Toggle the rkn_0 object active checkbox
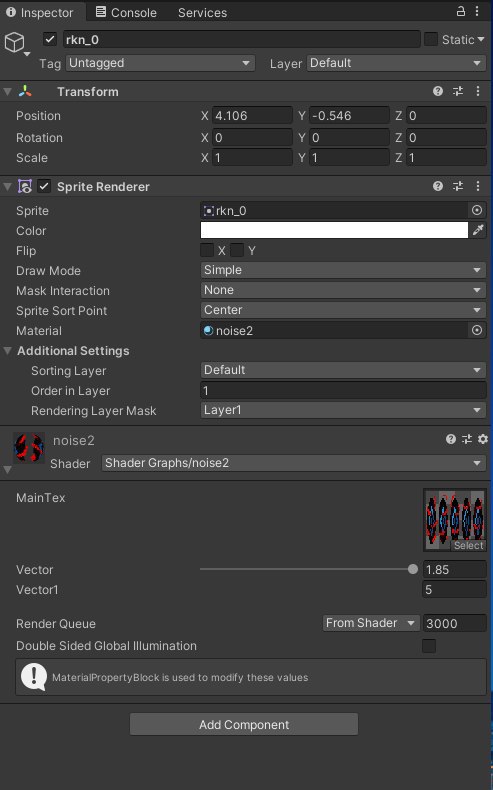Image resolution: width=493 pixels, height=790 pixels. 50,39
